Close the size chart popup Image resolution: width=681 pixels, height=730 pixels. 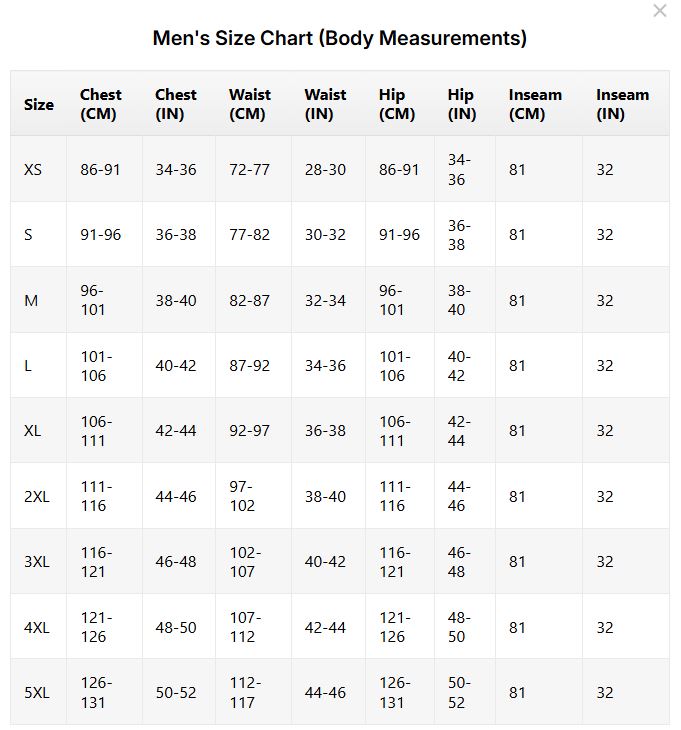pyautogui.click(x=659, y=11)
